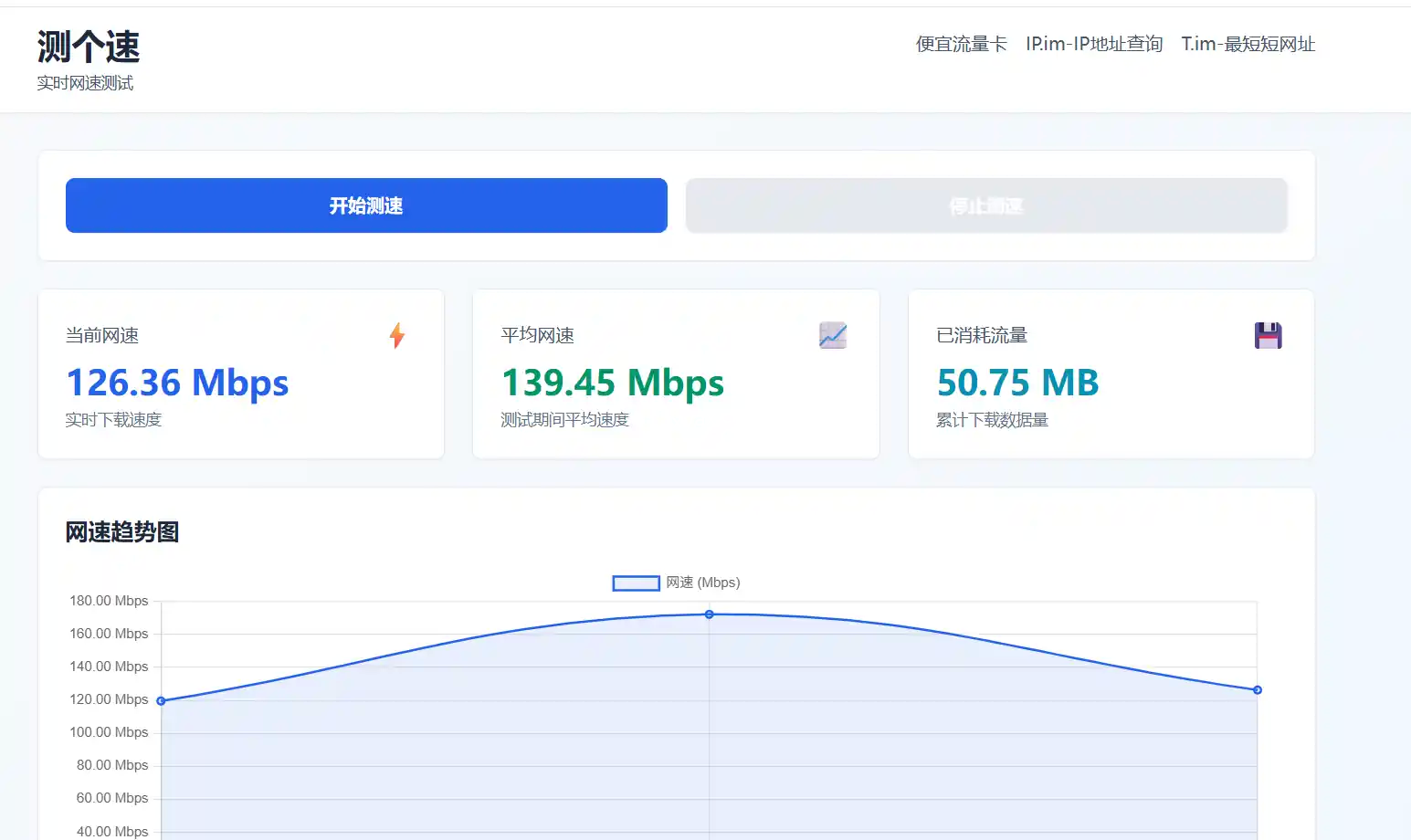Select the first data point at chart's left edge

[x=162, y=701]
